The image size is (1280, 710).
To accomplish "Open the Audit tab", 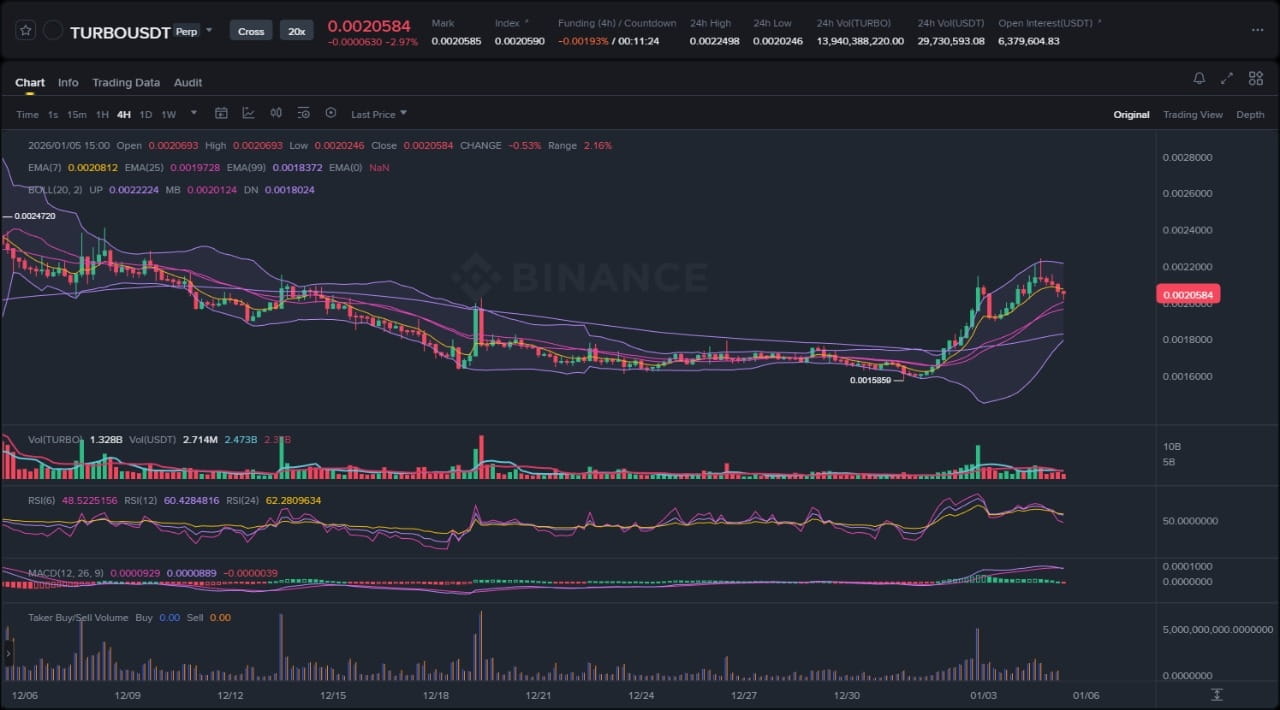I will (x=188, y=82).
